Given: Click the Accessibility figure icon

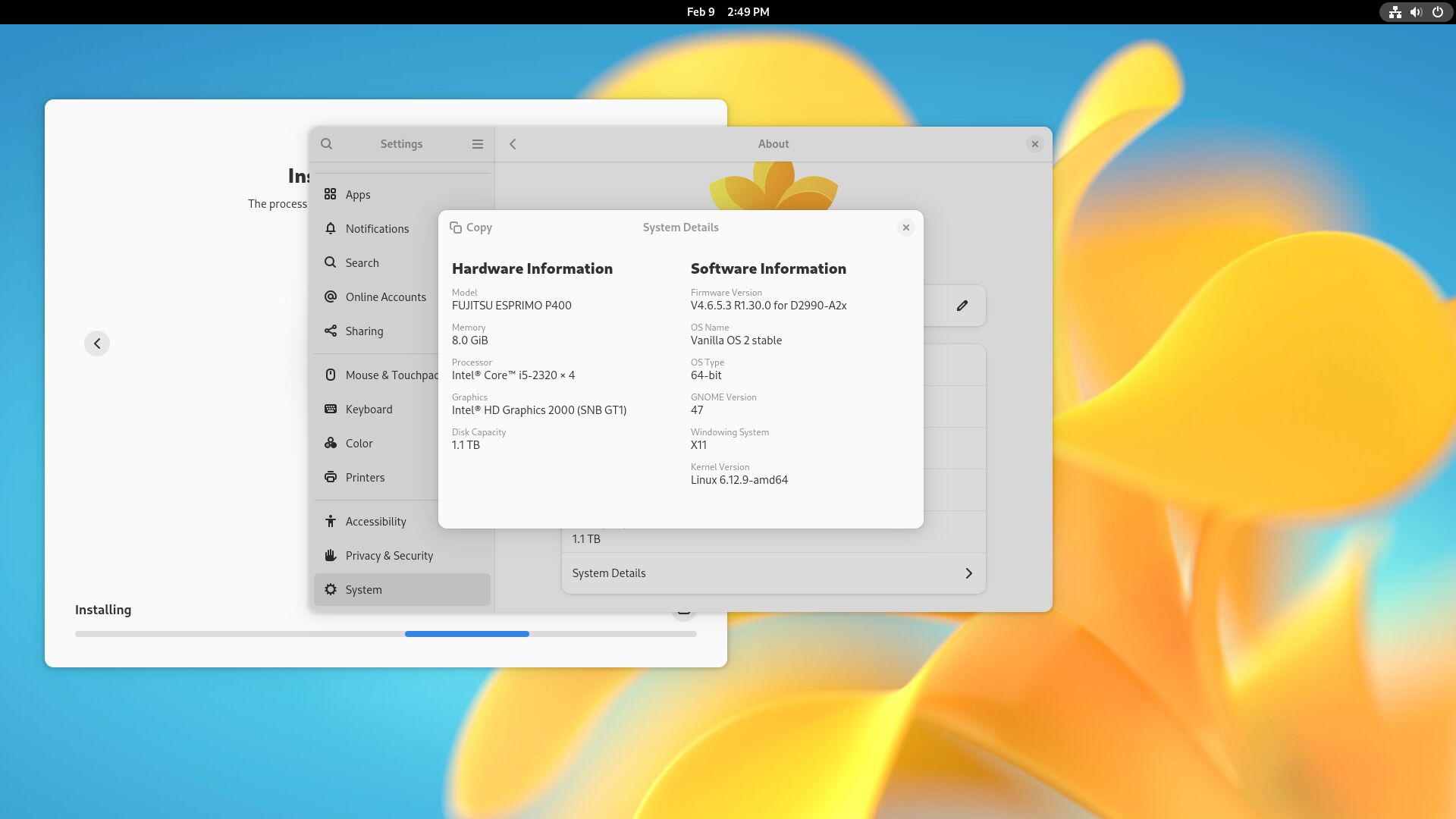Looking at the screenshot, I should (330, 521).
